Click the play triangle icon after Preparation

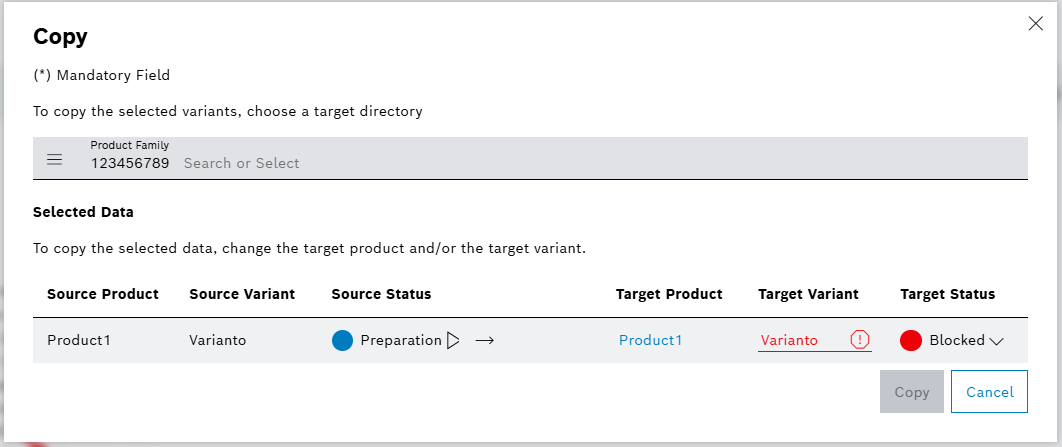click(x=453, y=340)
